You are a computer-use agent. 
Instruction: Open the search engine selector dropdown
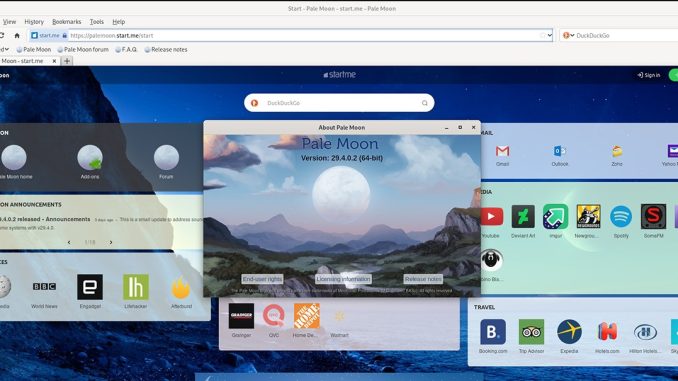click(x=568, y=35)
